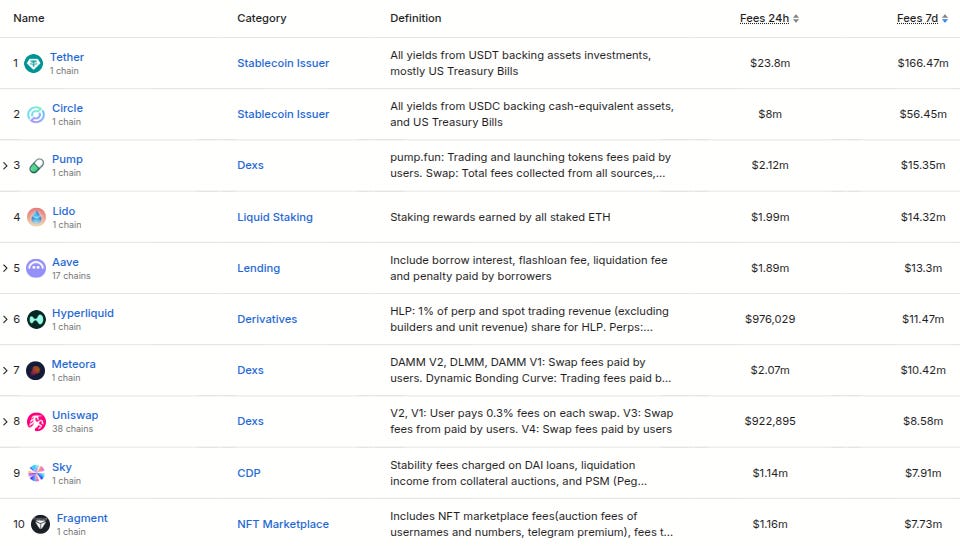The width and height of the screenshot is (960, 546).
Task: Open the Uniswap protocol link
Action: point(75,416)
